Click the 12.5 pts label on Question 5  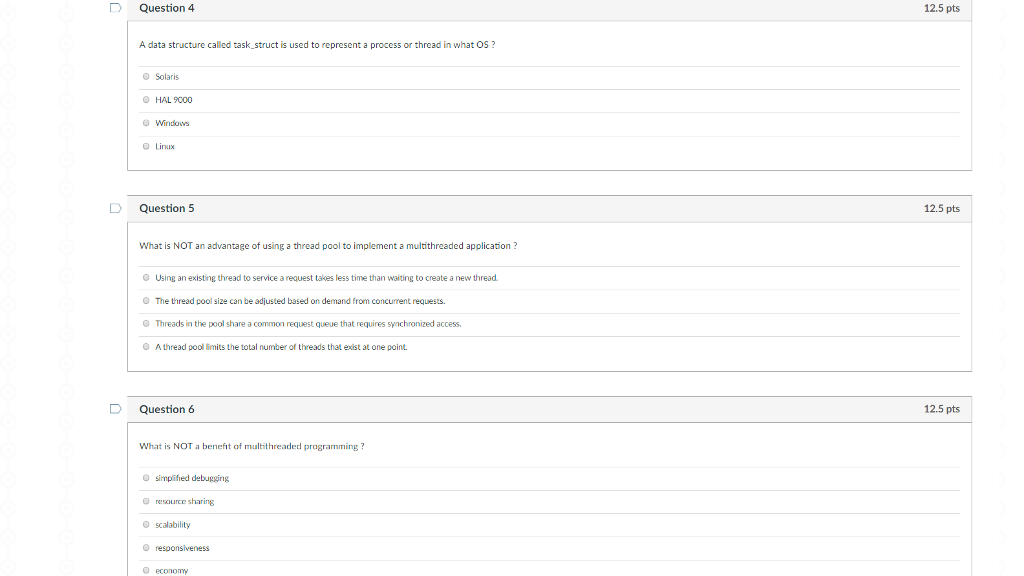point(942,208)
